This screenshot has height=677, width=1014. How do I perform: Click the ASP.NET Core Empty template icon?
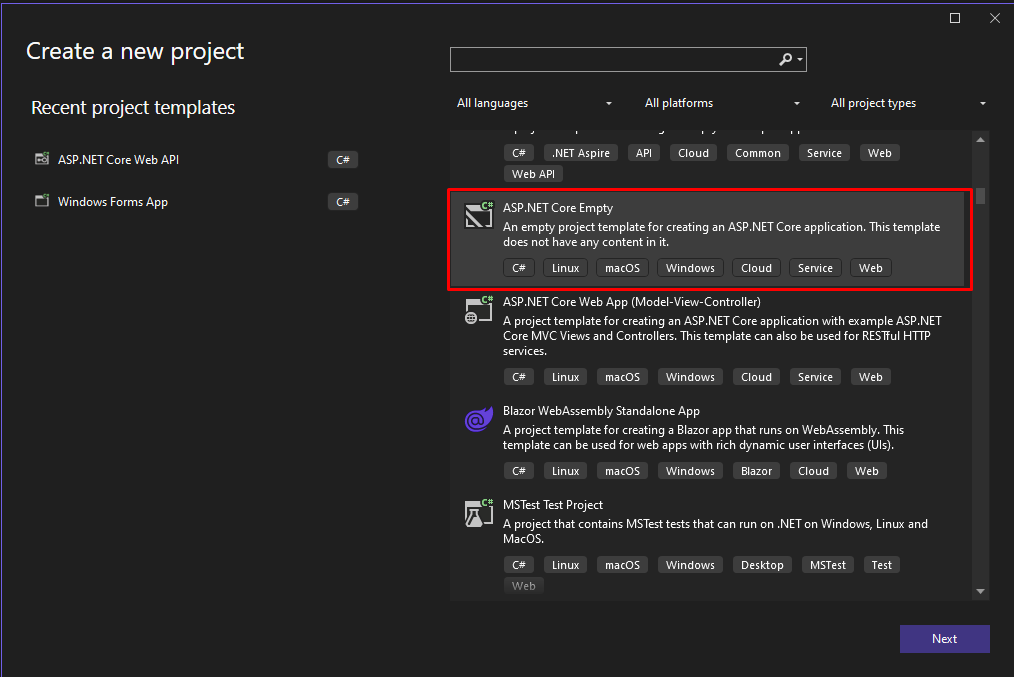click(x=479, y=215)
